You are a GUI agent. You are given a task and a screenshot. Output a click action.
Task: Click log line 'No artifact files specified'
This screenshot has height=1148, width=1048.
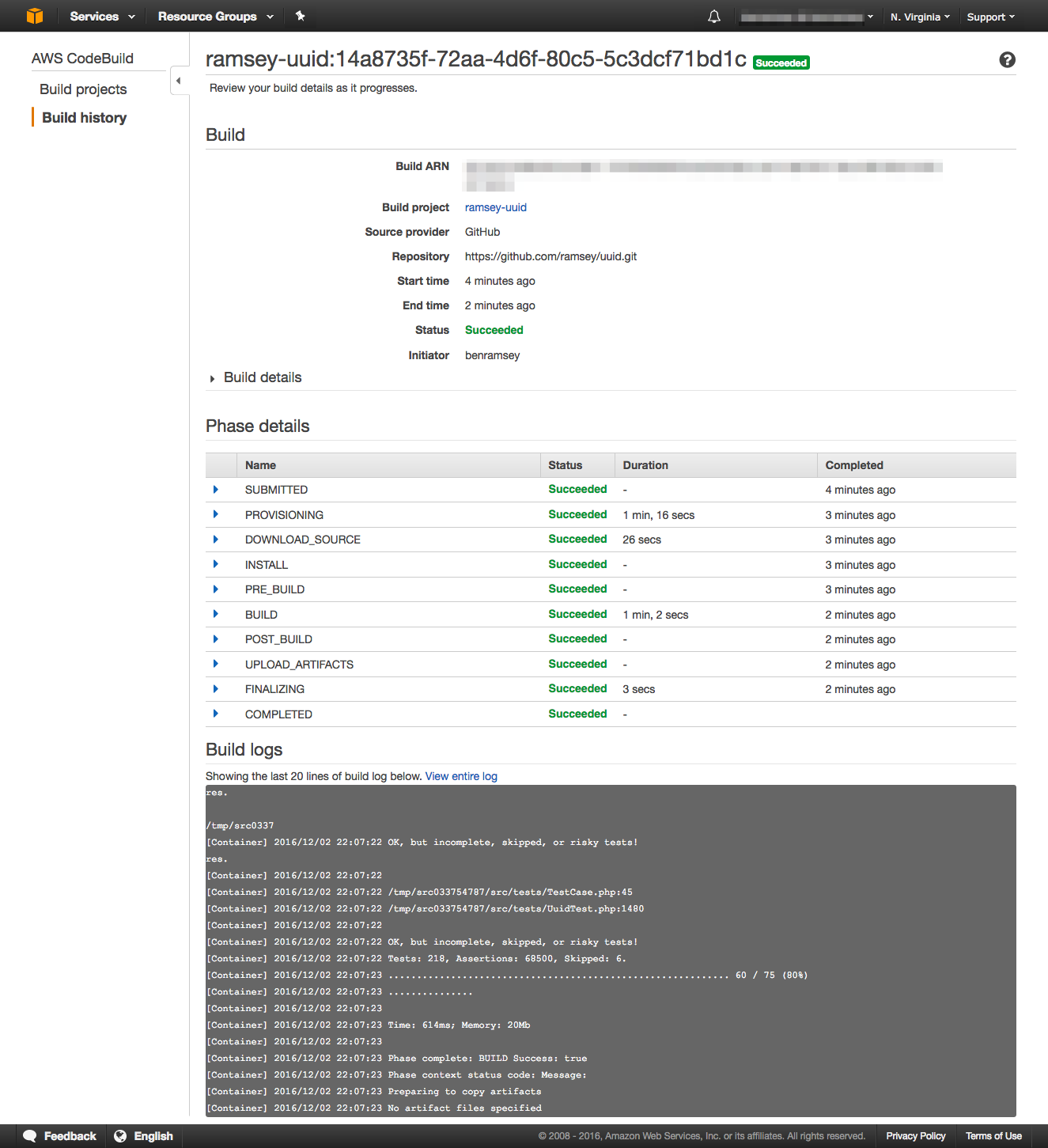coord(465,1108)
